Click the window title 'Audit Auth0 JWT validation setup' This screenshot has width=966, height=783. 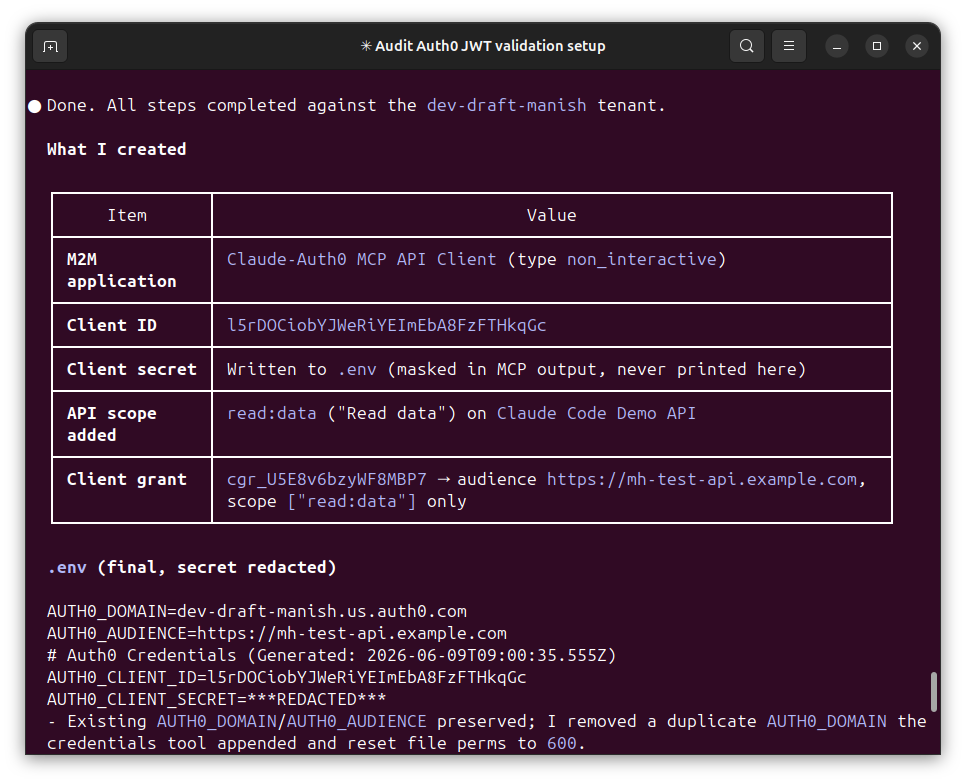pos(490,46)
